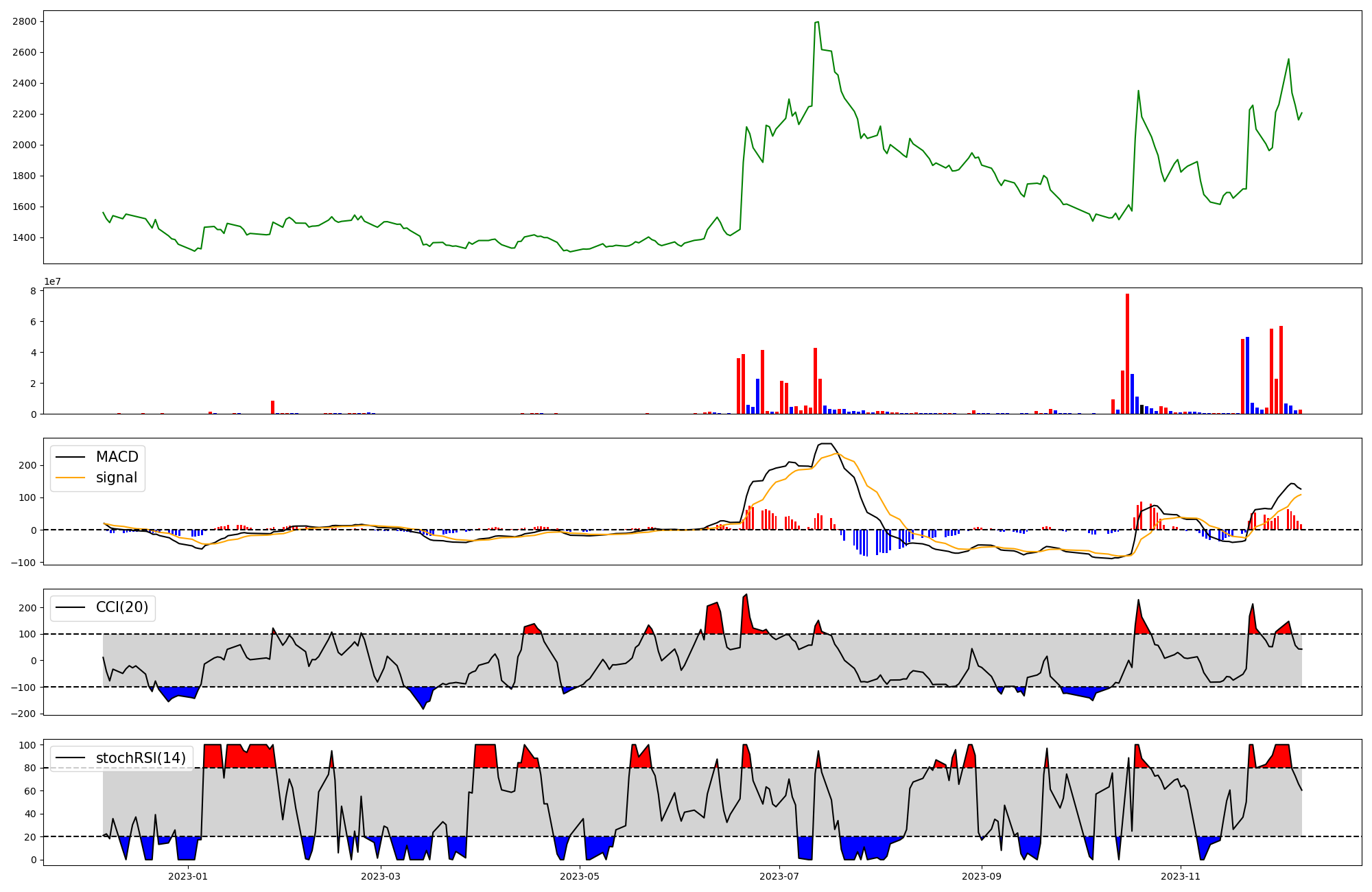Image resolution: width=1372 pixels, height=892 pixels.
Task: Click the 2023-01 x-axis date label
Action: [x=187, y=876]
